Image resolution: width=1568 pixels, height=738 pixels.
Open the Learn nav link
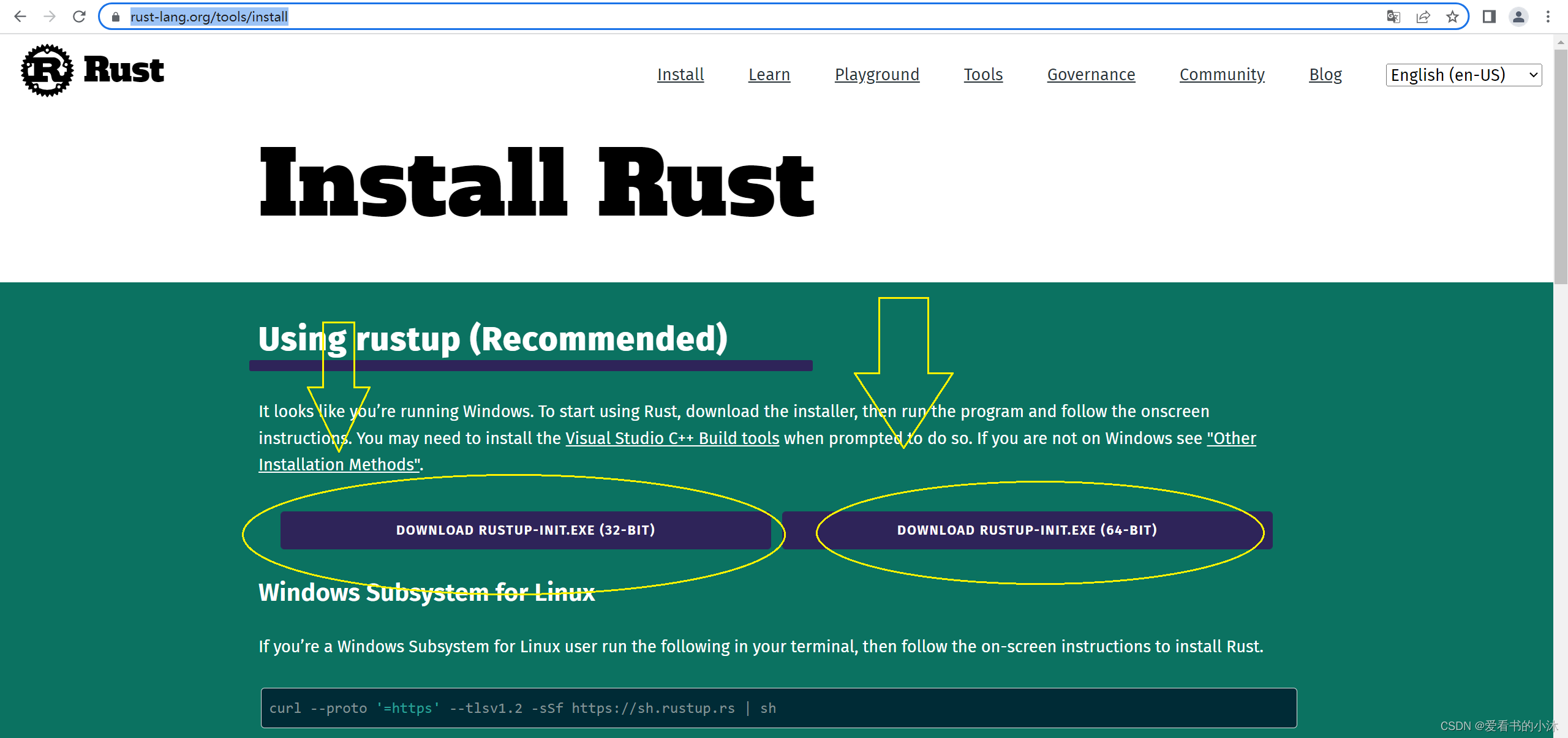[x=769, y=75]
